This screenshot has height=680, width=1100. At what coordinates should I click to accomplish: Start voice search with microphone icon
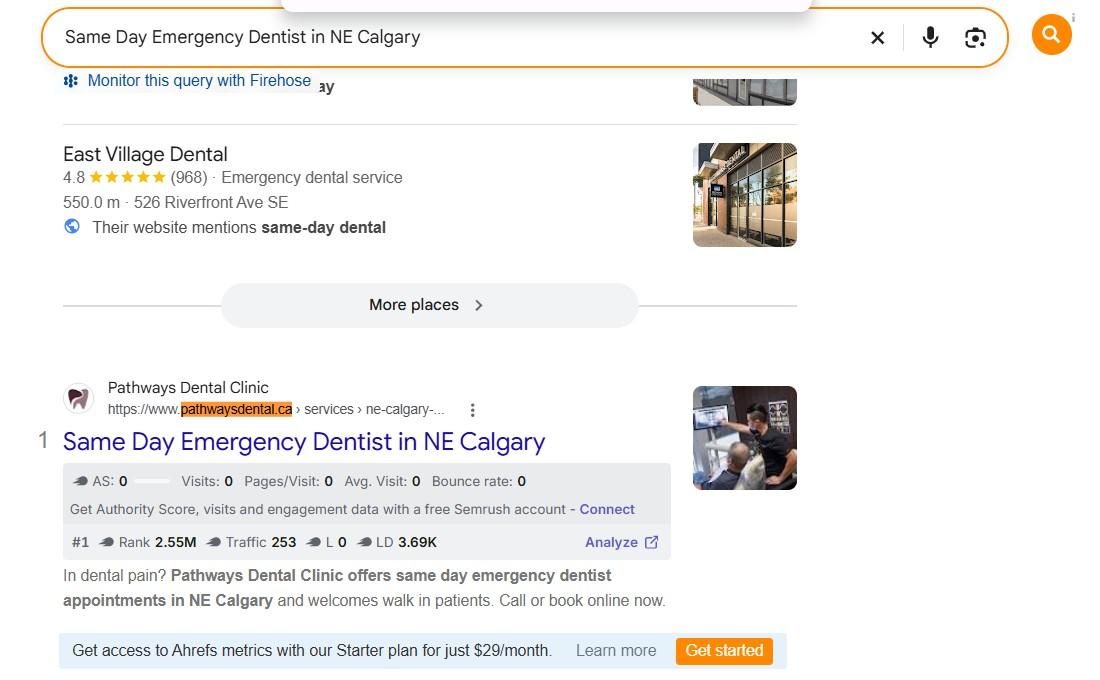930,37
